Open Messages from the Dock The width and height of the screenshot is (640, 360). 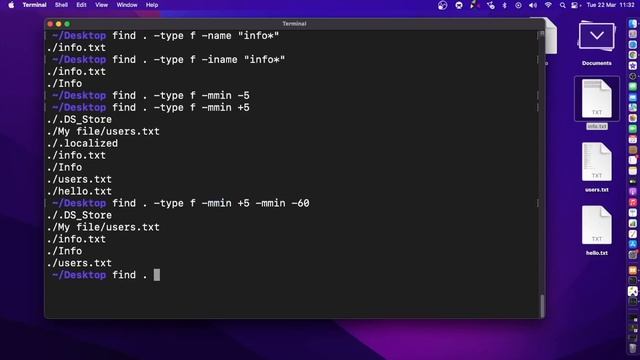[x=633, y=87]
